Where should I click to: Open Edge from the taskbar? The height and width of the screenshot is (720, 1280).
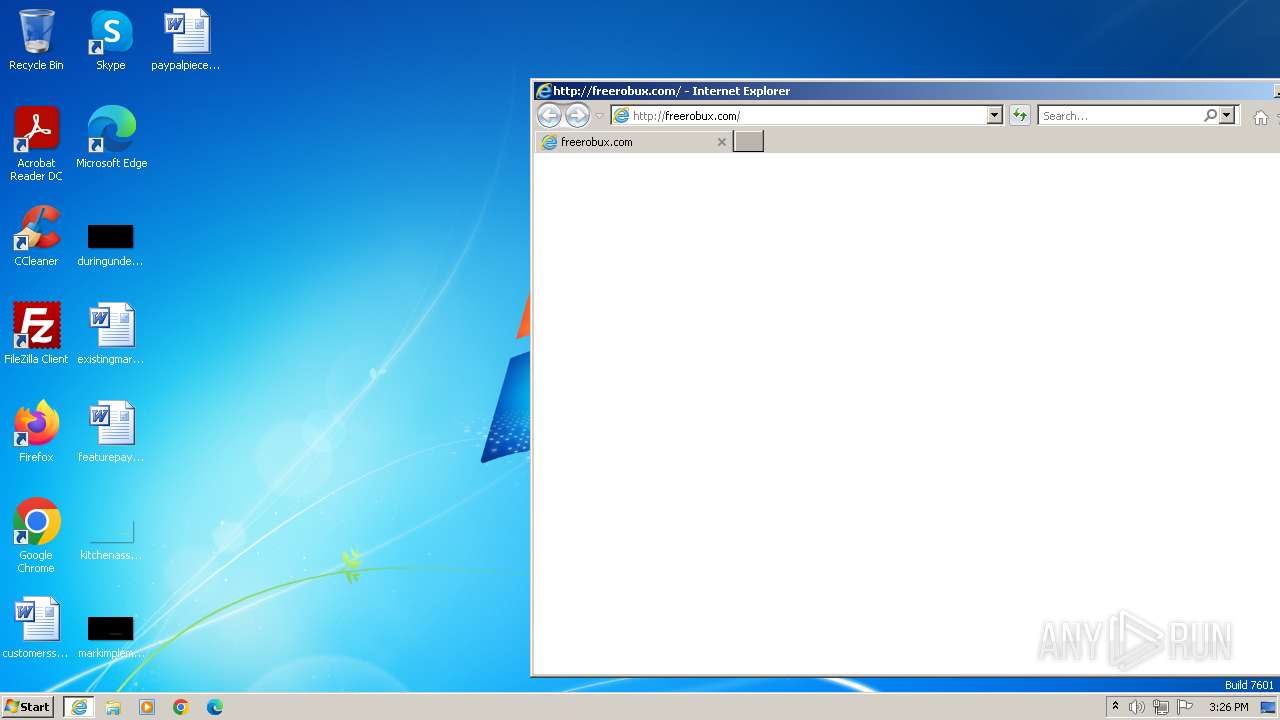pos(215,707)
